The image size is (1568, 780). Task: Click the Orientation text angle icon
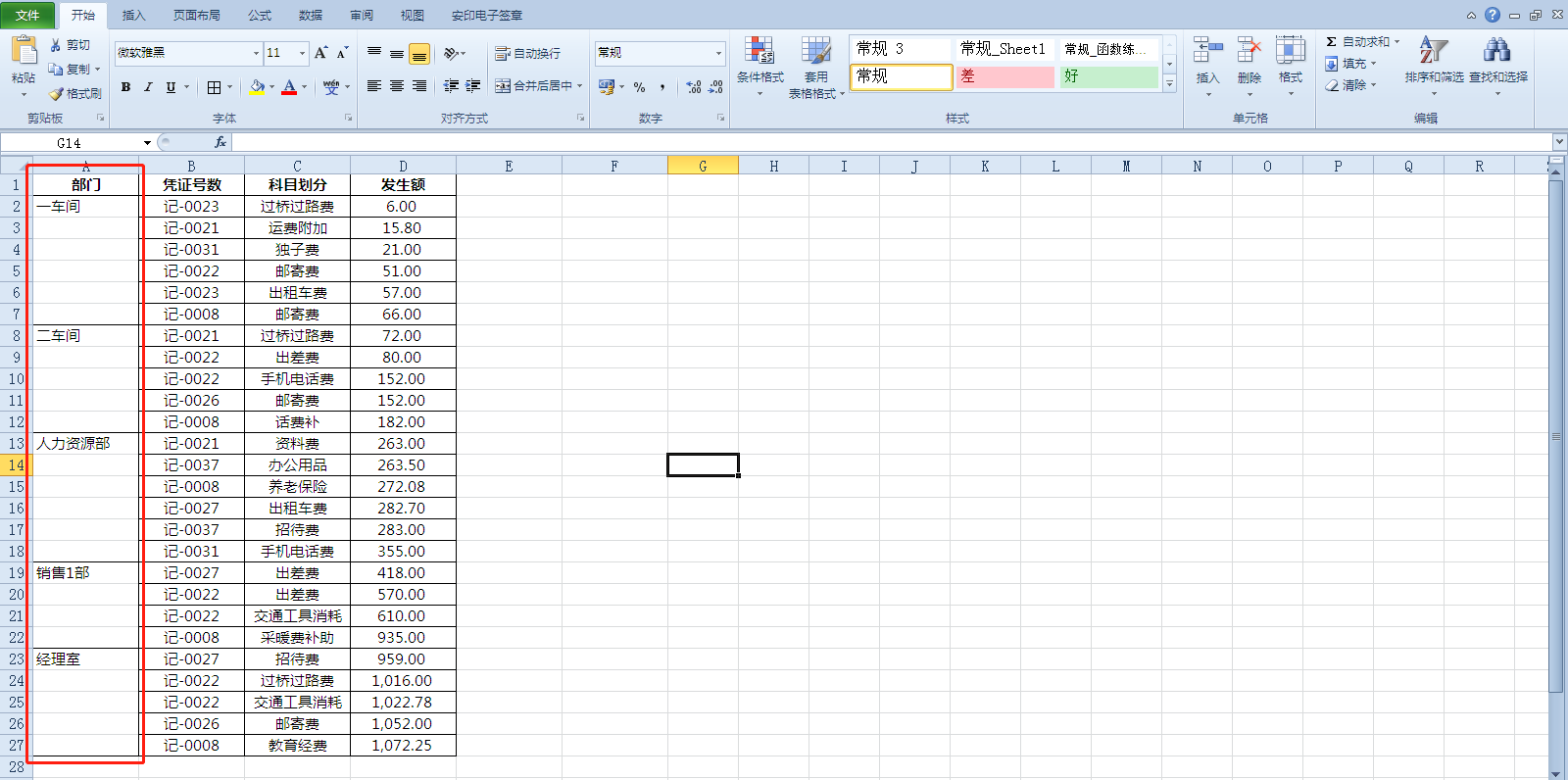[452, 53]
